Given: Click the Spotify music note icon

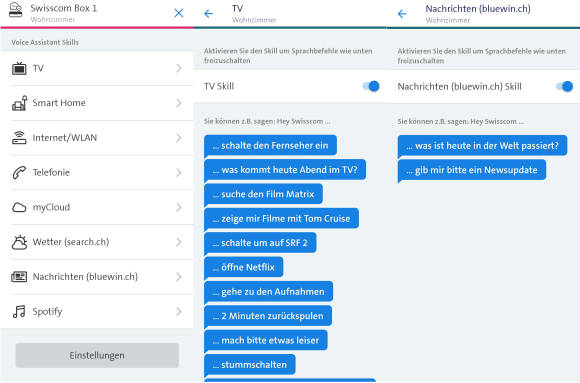Looking at the screenshot, I should coord(19,312).
